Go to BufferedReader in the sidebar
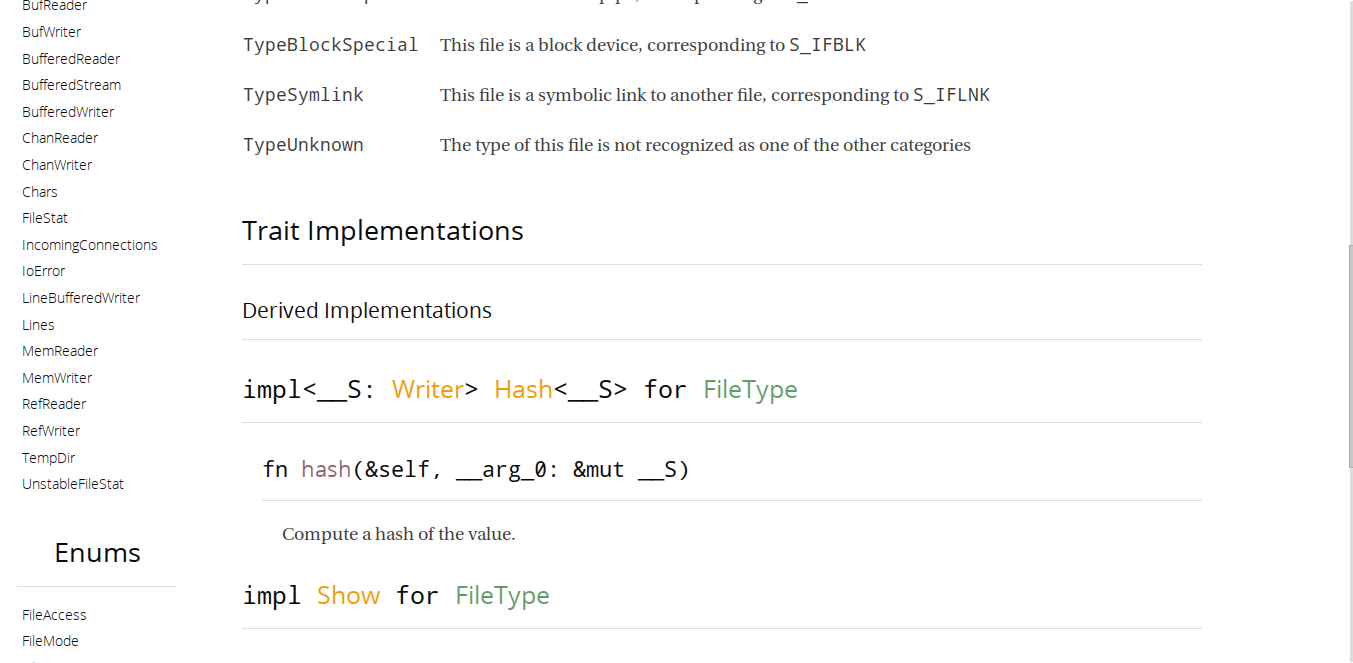Viewport: 1353px width, 663px height. 71,59
